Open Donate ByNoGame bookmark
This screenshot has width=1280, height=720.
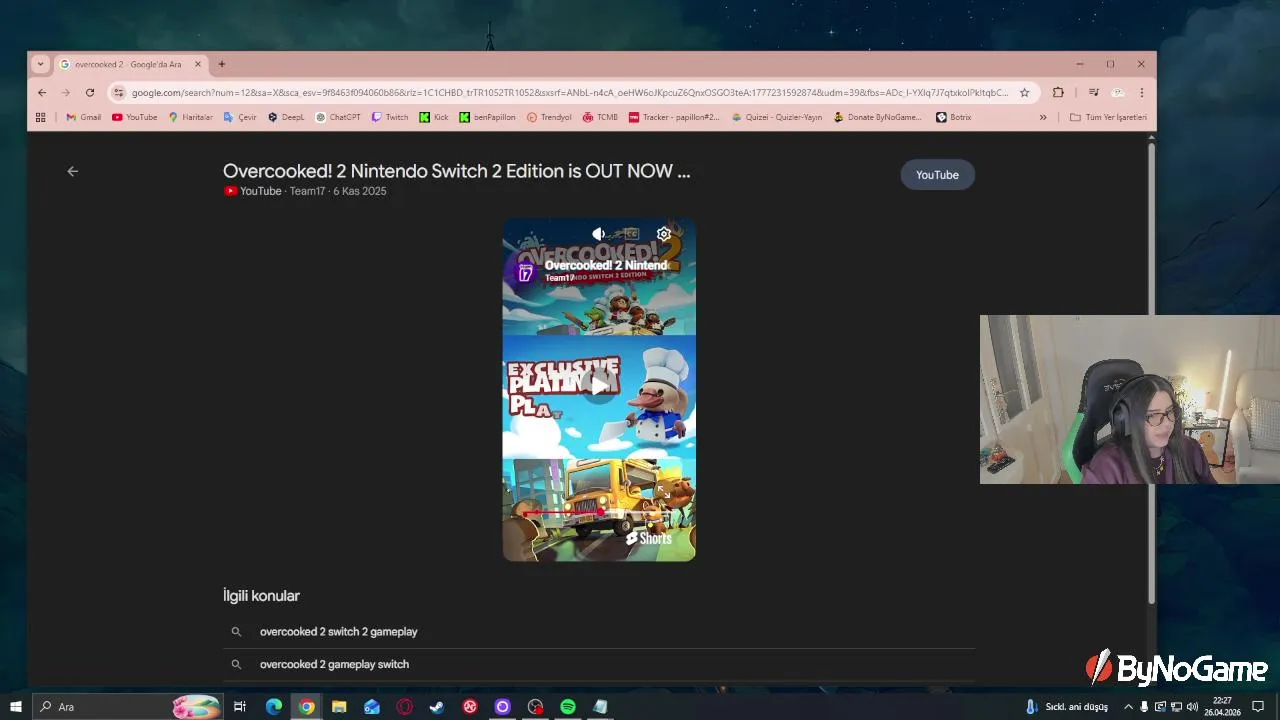coord(878,117)
